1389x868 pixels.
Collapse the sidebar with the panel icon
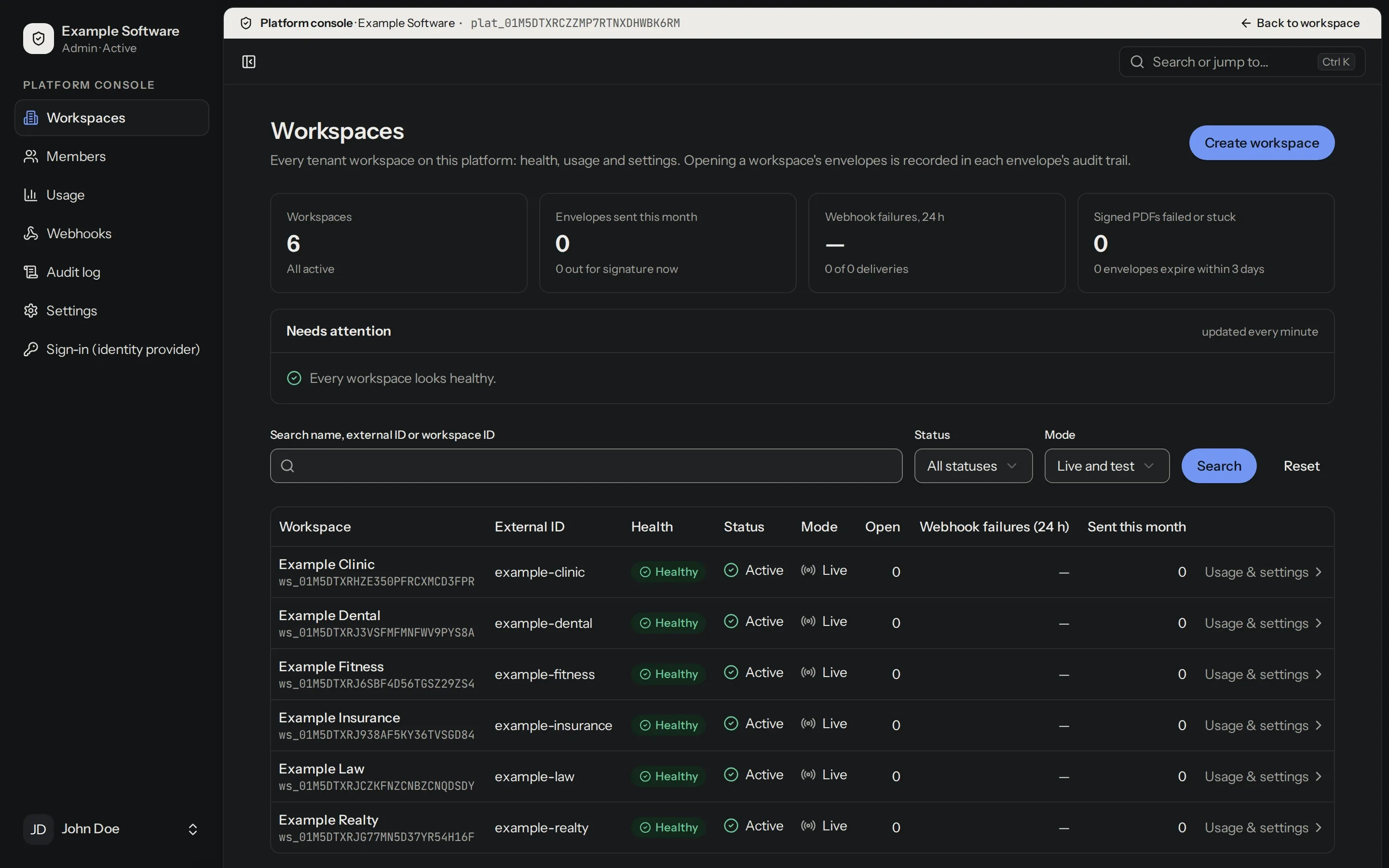pos(248,61)
